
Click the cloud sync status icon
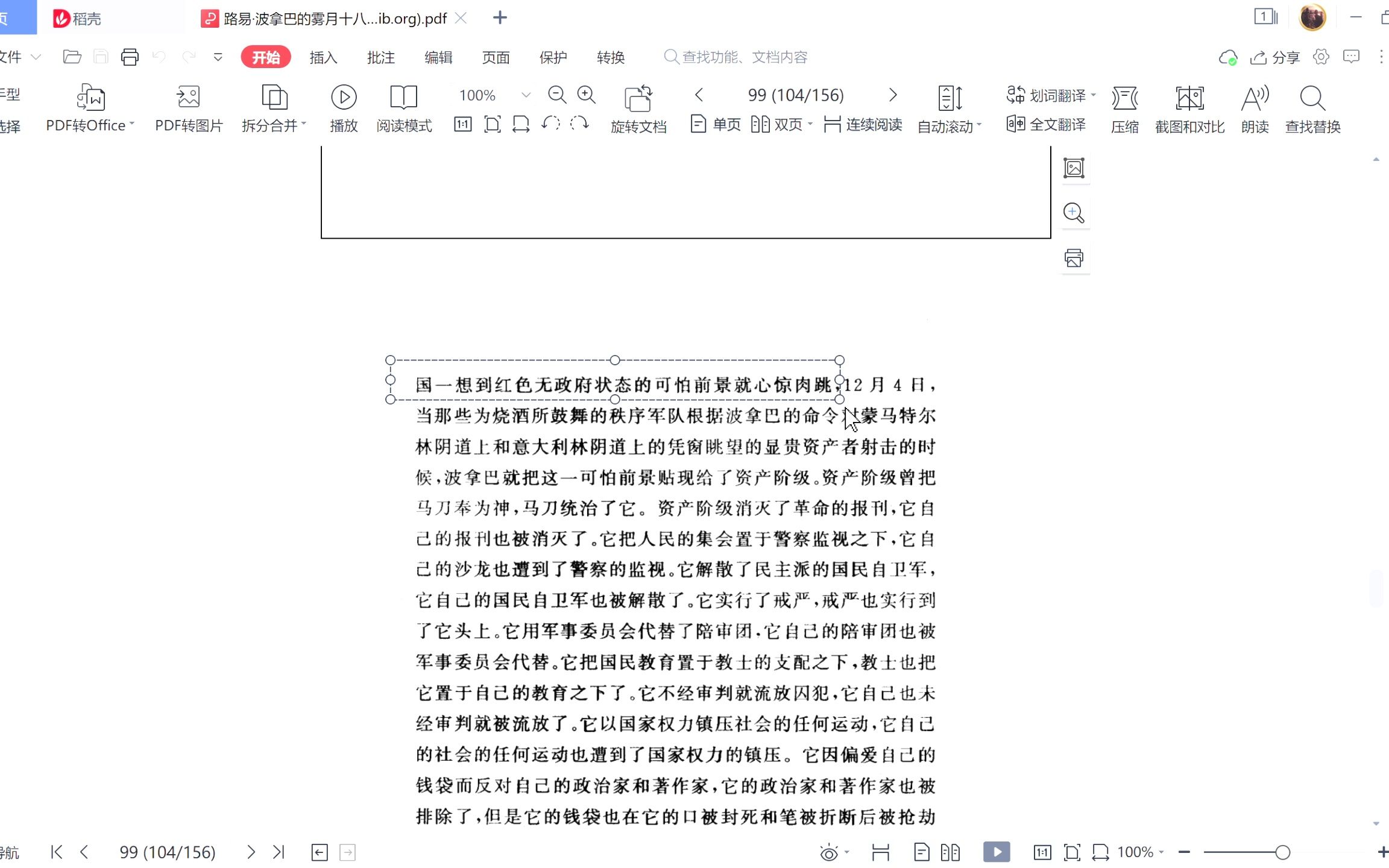[x=1228, y=57]
